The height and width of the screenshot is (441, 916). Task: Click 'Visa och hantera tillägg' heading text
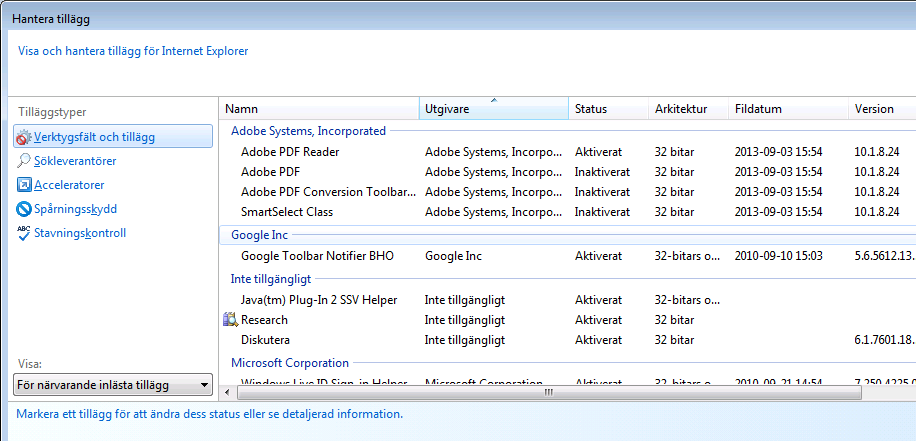click(x=133, y=51)
